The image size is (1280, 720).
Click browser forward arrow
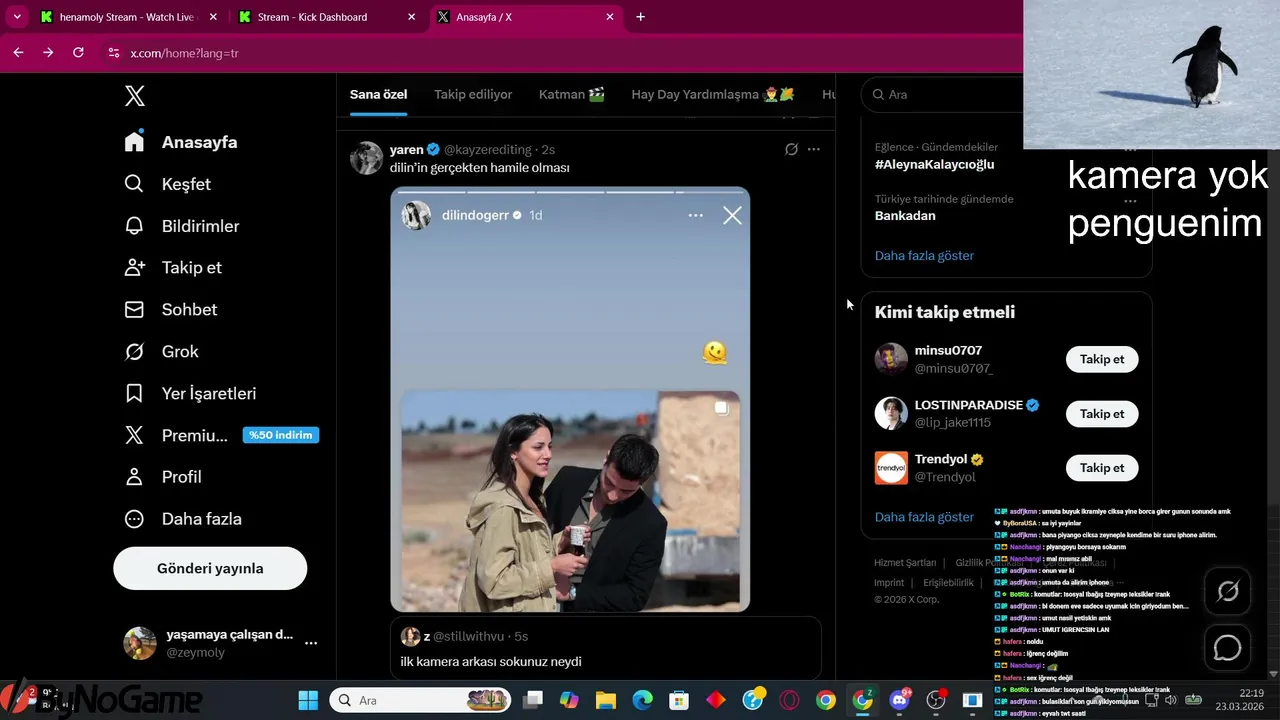coord(48,52)
